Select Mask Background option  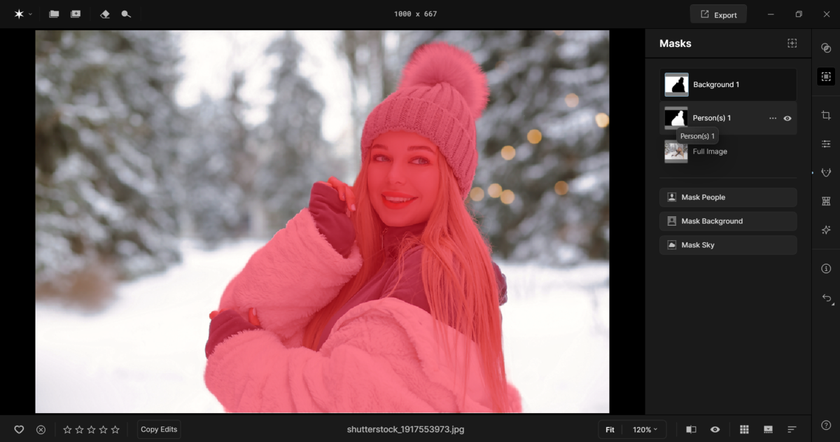click(x=728, y=221)
